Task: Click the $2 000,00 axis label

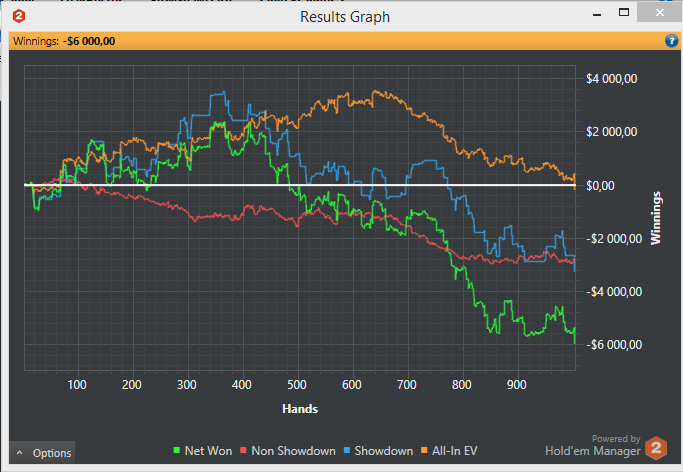Action: 612,132
